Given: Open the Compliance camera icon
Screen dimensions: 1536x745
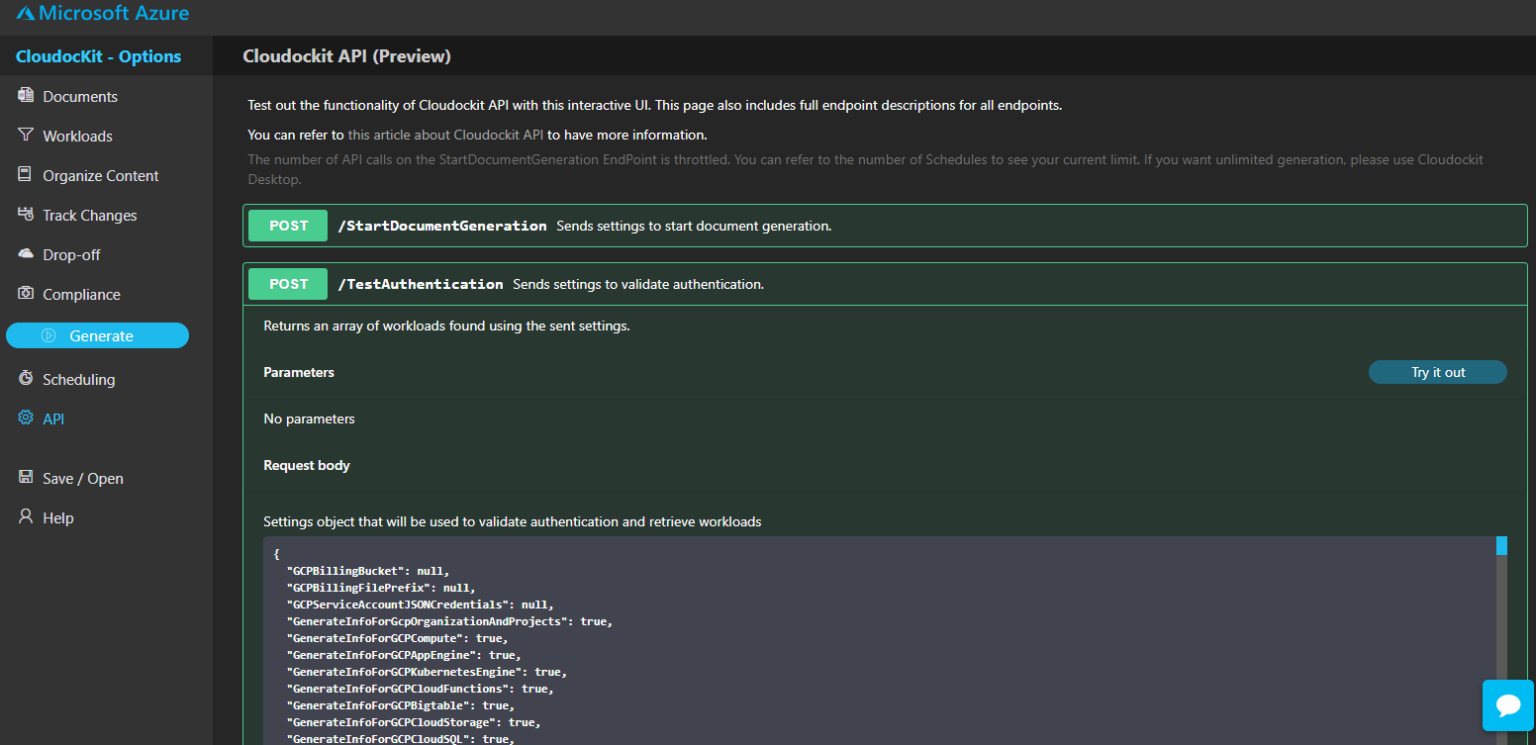Looking at the screenshot, I should pos(25,293).
